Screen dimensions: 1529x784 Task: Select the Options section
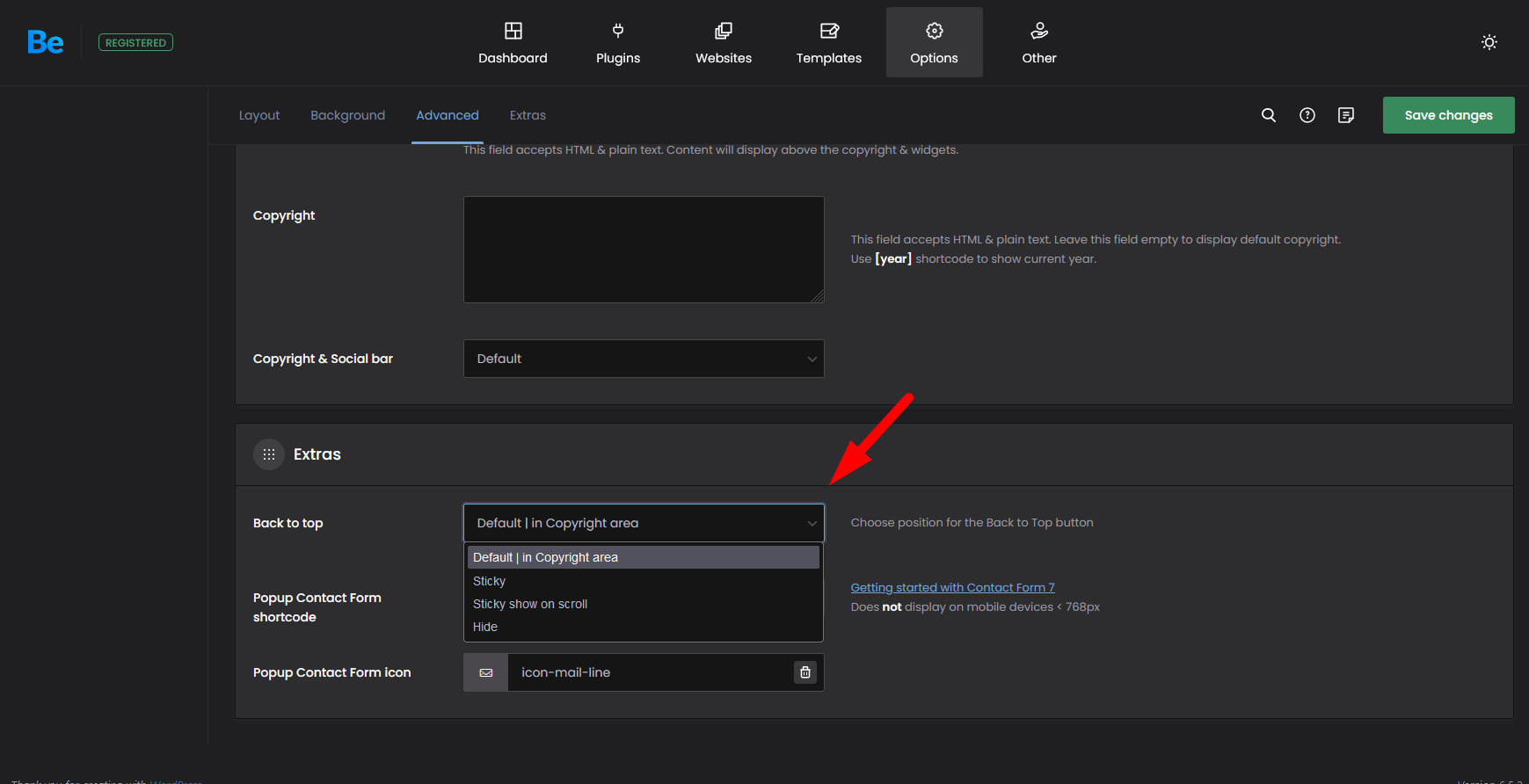pos(934,42)
